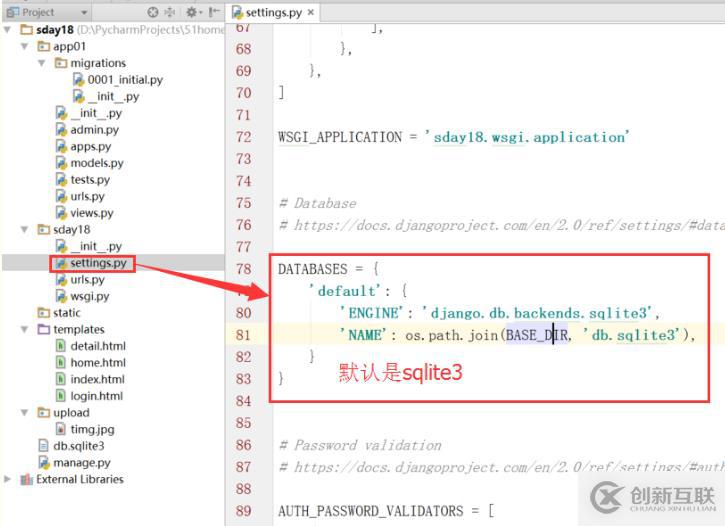Click the login.html file icon

tap(61, 396)
